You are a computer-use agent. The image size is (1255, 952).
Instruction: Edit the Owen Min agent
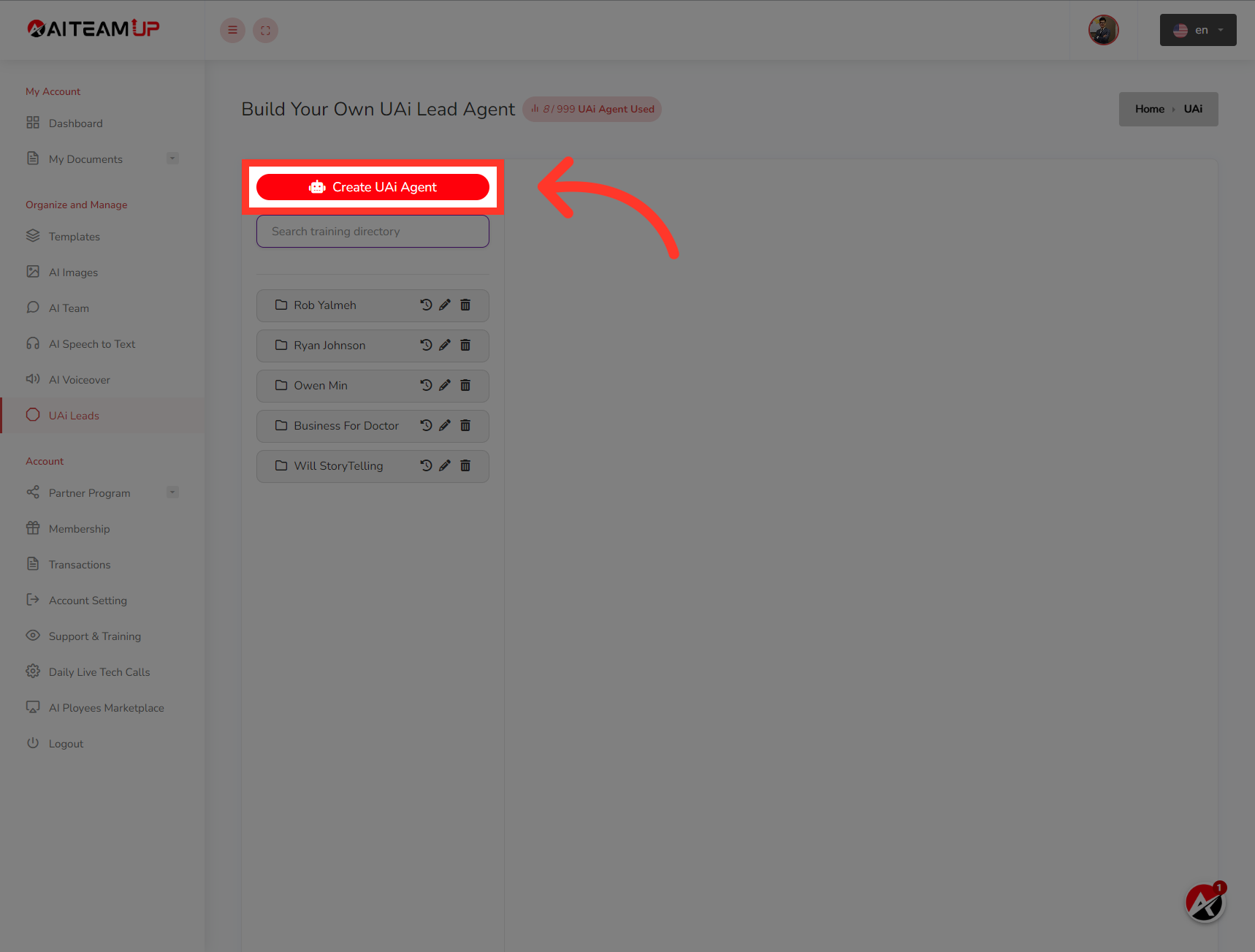tap(445, 385)
